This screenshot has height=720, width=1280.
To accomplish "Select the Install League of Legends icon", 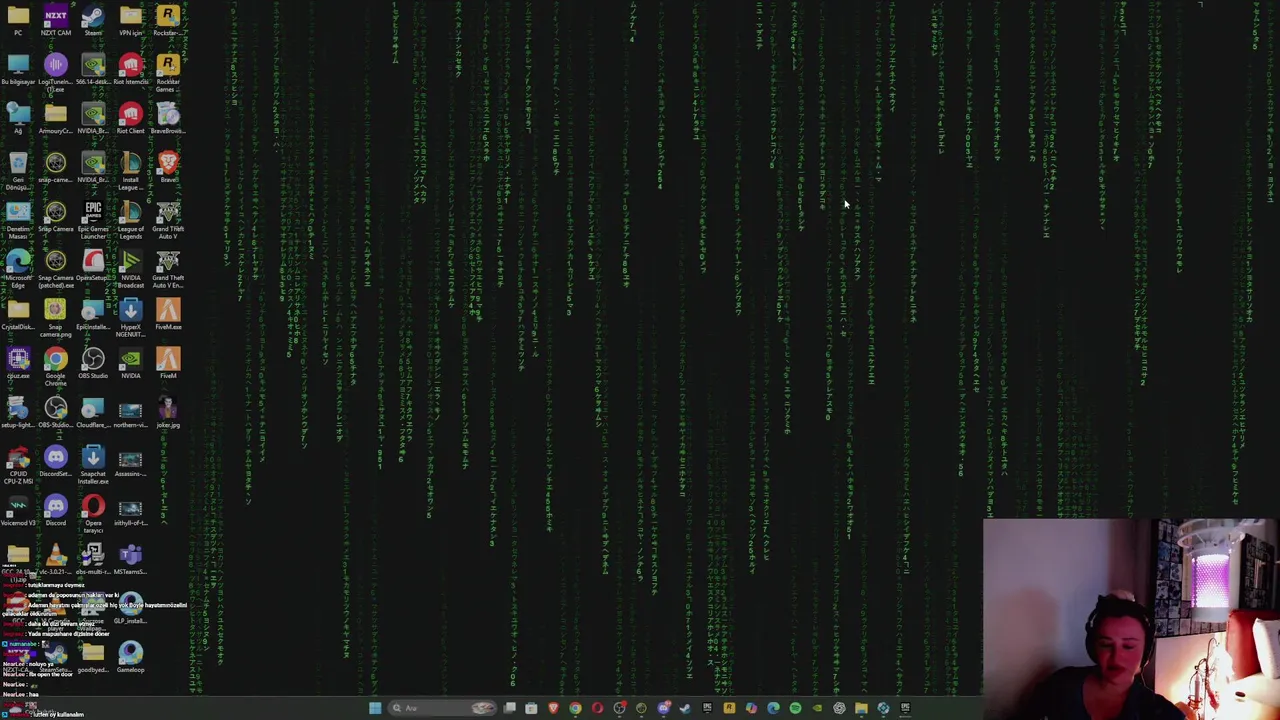I will [130, 170].
